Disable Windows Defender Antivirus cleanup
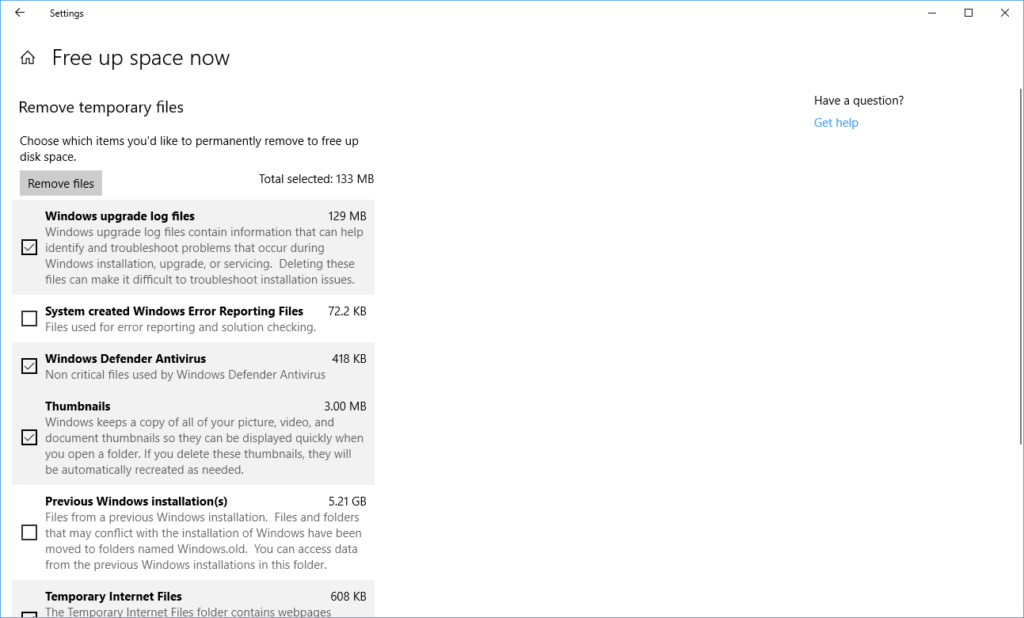Screen dimensions: 1024x618 tap(28, 366)
